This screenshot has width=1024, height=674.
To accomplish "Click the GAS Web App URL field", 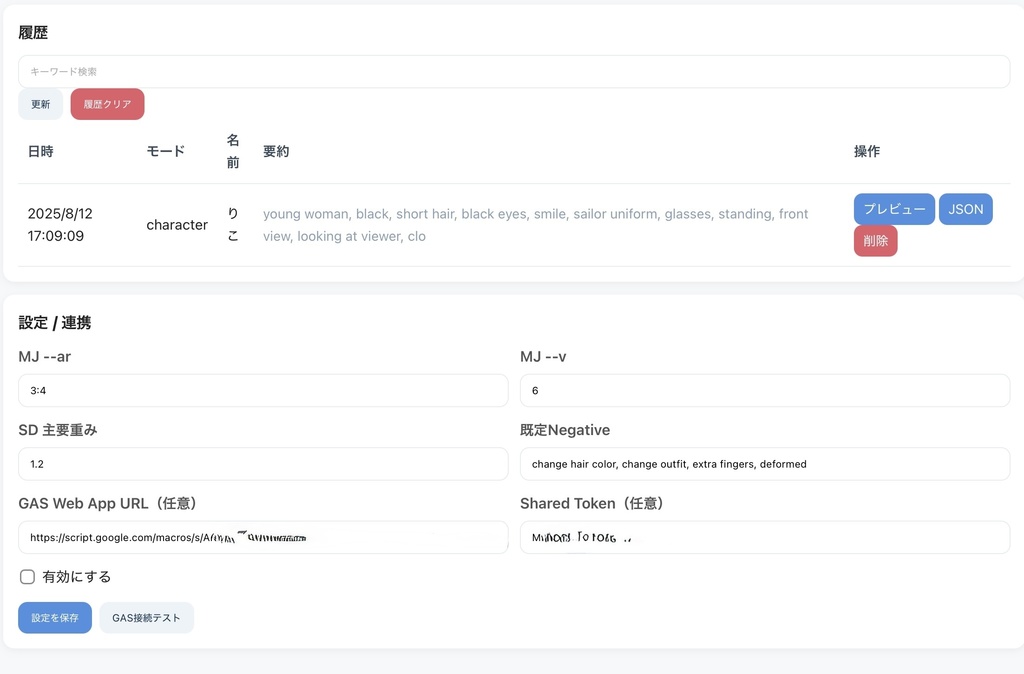I will (263, 537).
